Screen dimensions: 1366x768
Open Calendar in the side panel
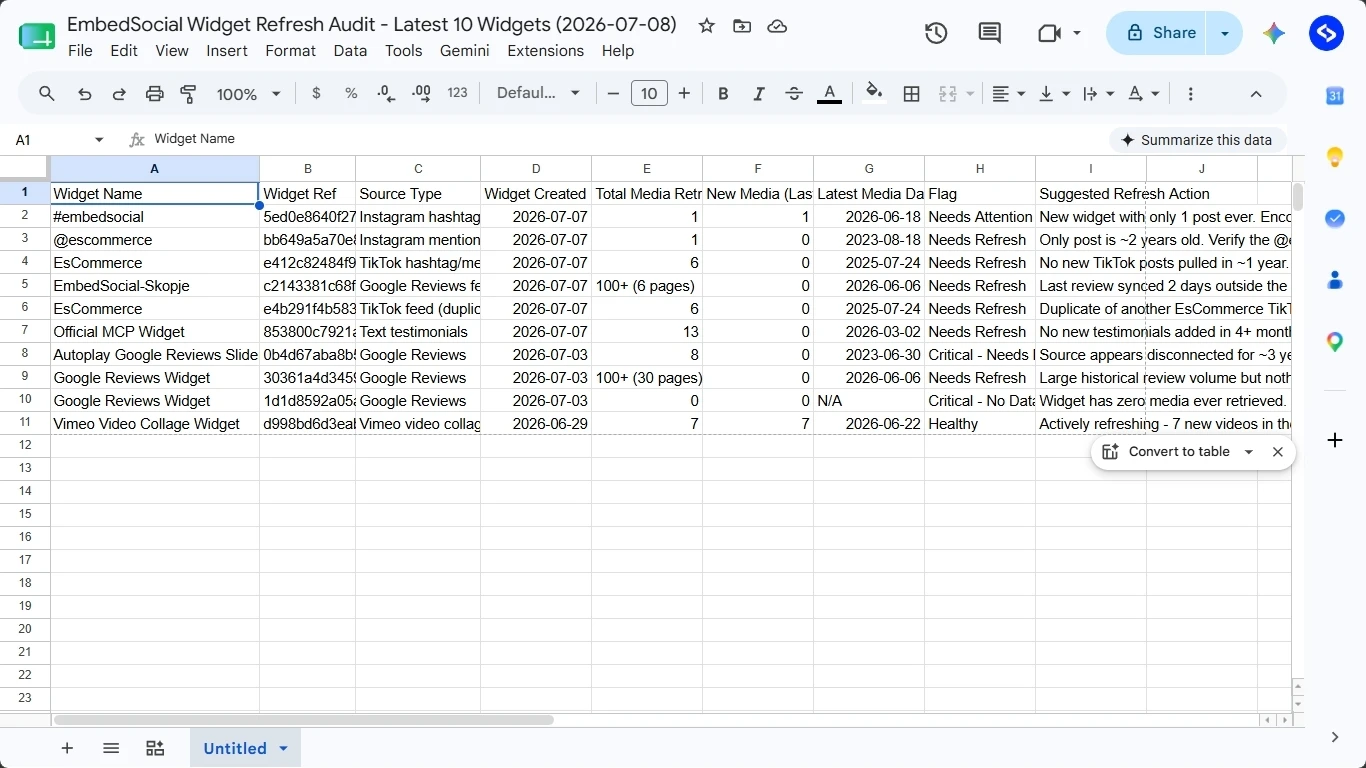[x=1335, y=95]
